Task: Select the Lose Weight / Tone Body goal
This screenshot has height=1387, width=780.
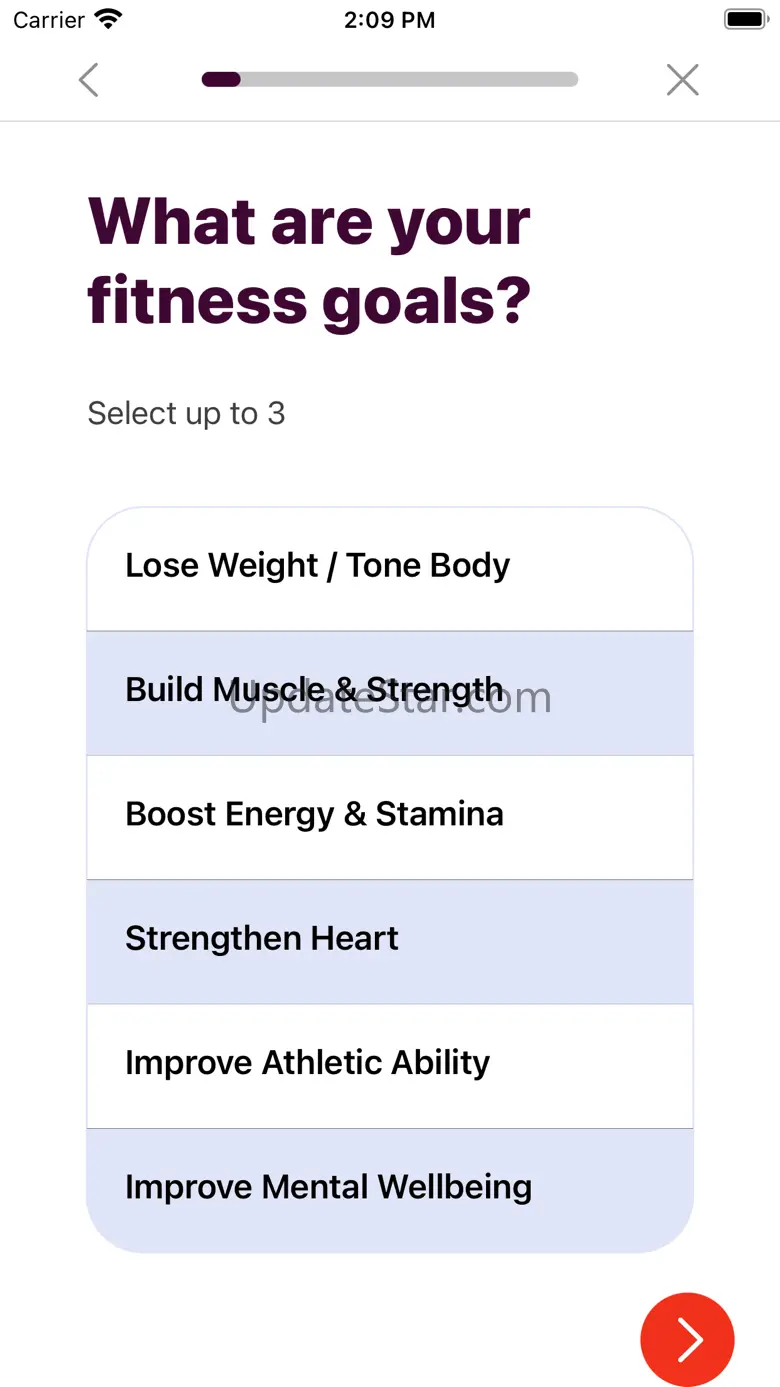Action: click(x=389, y=567)
